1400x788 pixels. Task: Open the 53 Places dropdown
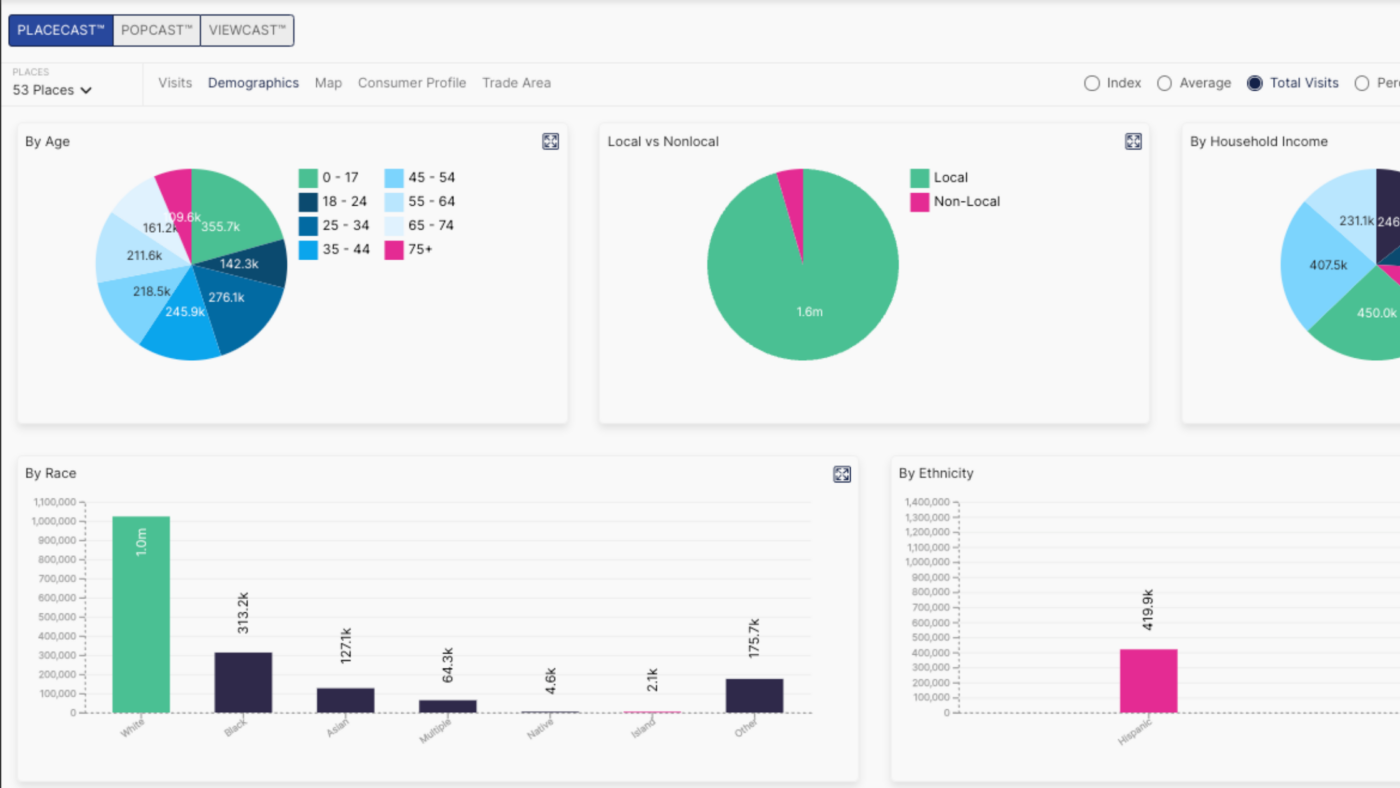click(x=52, y=90)
